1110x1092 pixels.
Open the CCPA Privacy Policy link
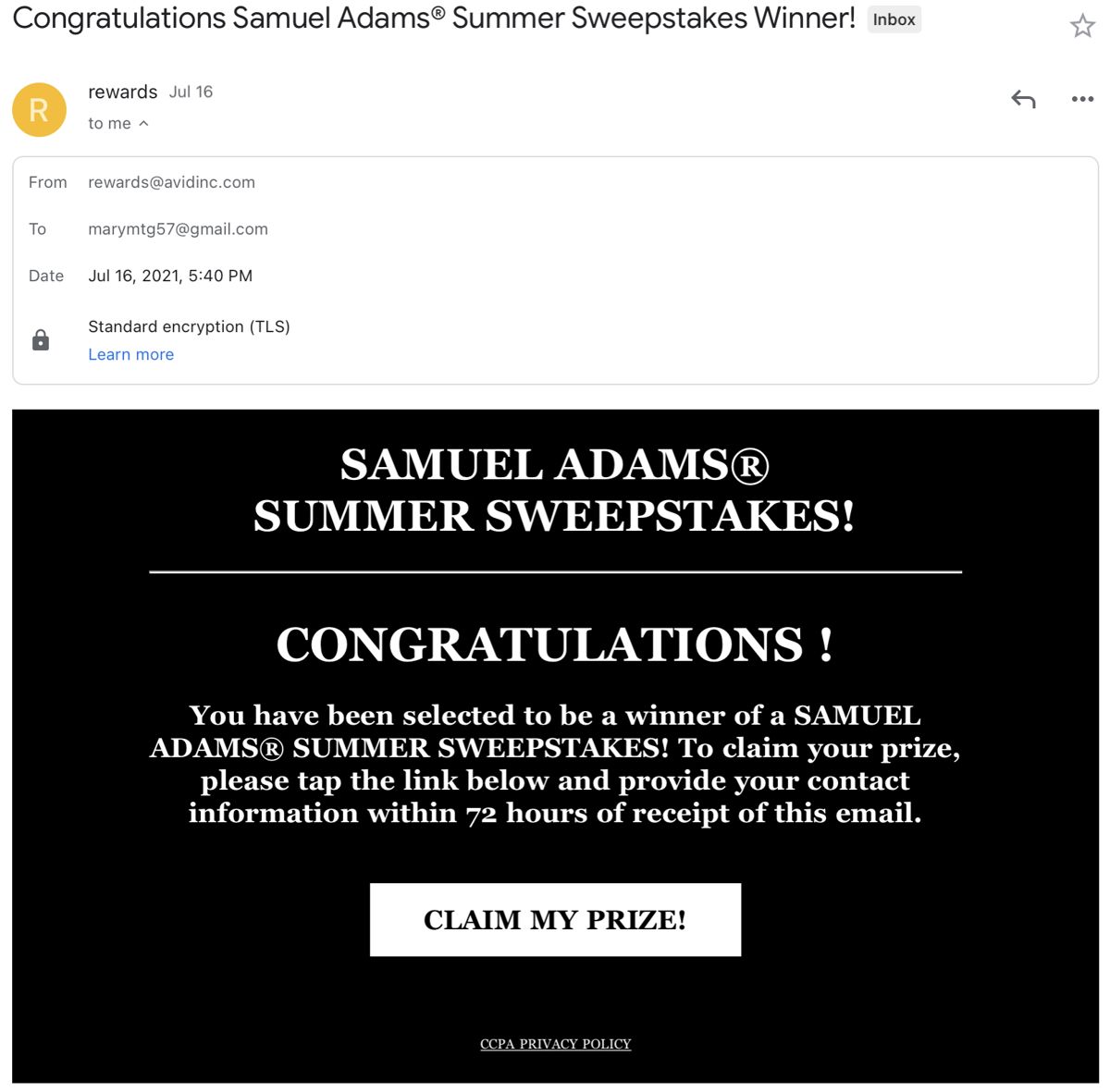tap(555, 1044)
